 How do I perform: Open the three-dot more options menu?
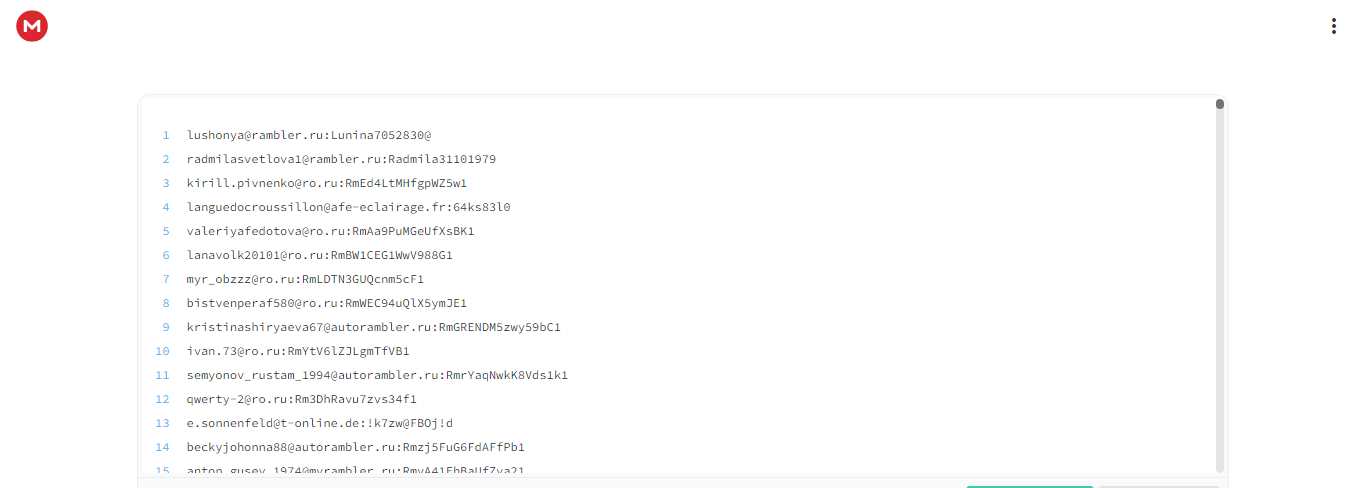pyautogui.click(x=1333, y=26)
